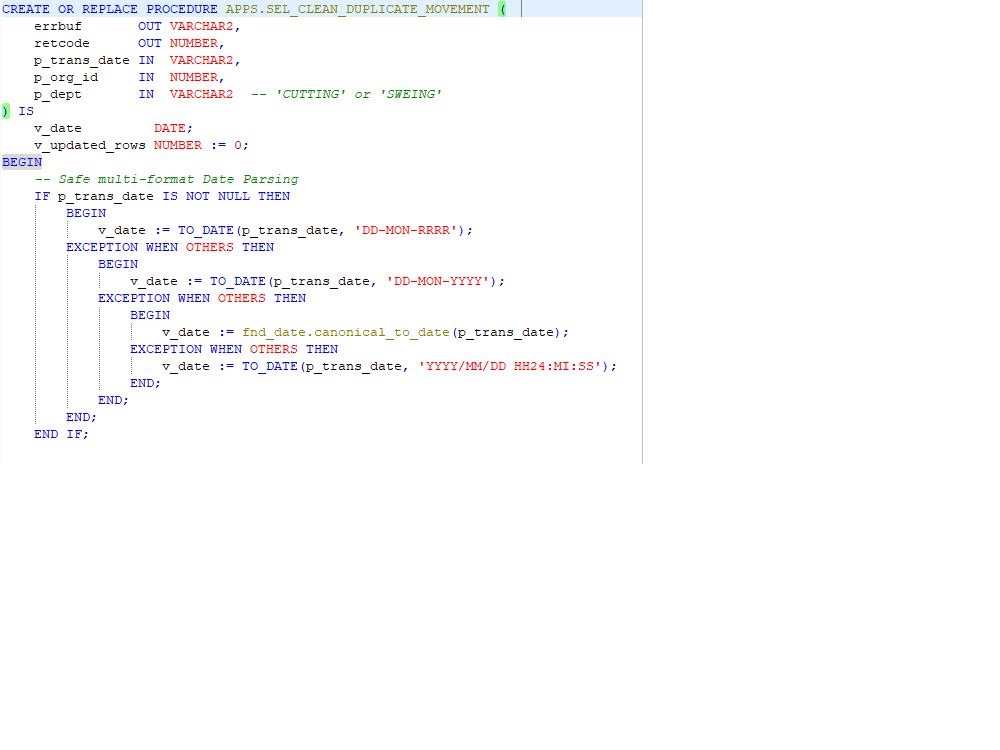
Task: Click the 'DD-MON-YYYY' format string
Action: (x=438, y=281)
